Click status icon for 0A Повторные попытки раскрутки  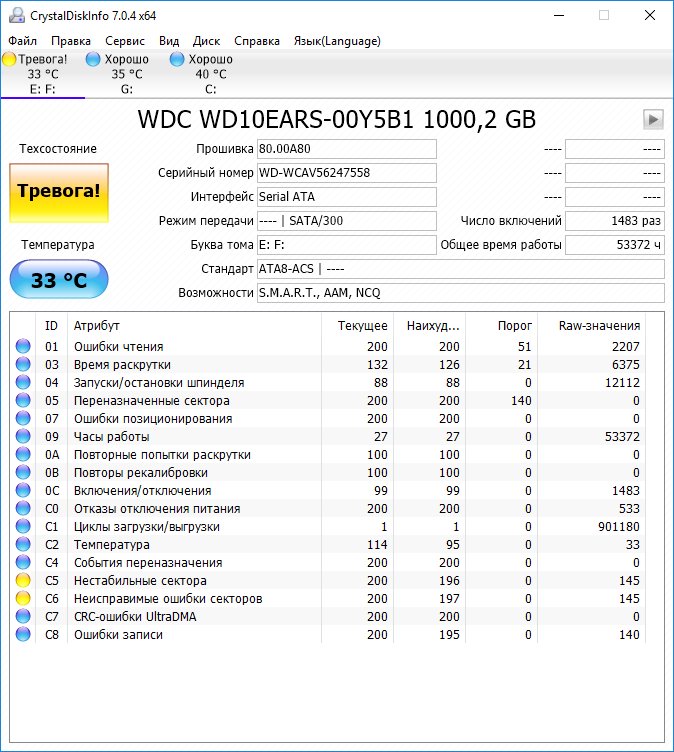(x=23, y=454)
